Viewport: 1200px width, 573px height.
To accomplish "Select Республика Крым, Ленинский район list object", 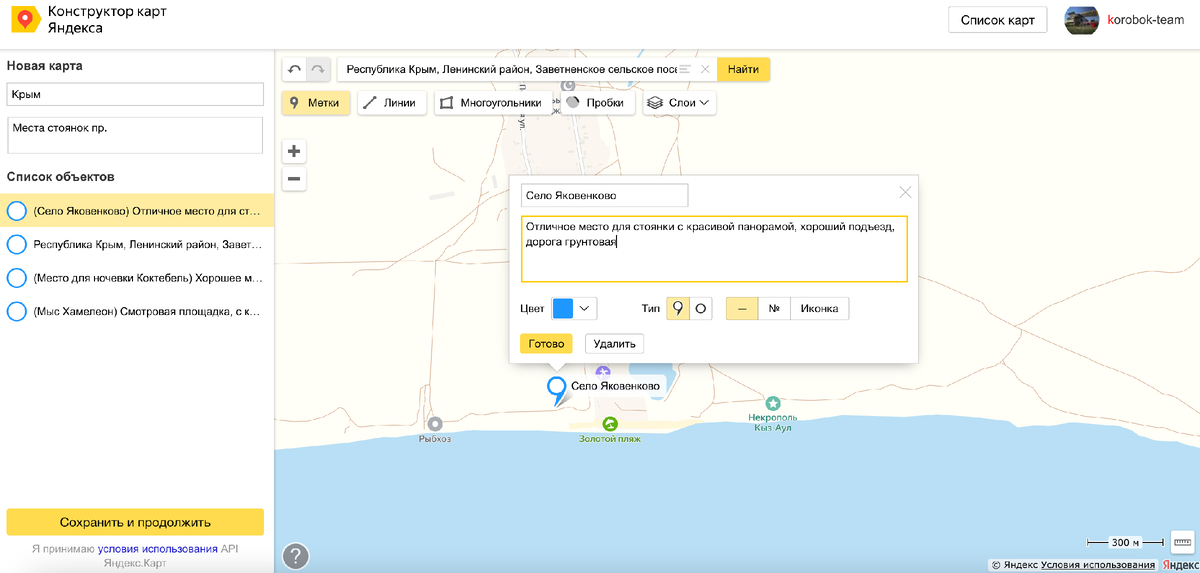I will point(137,244).
